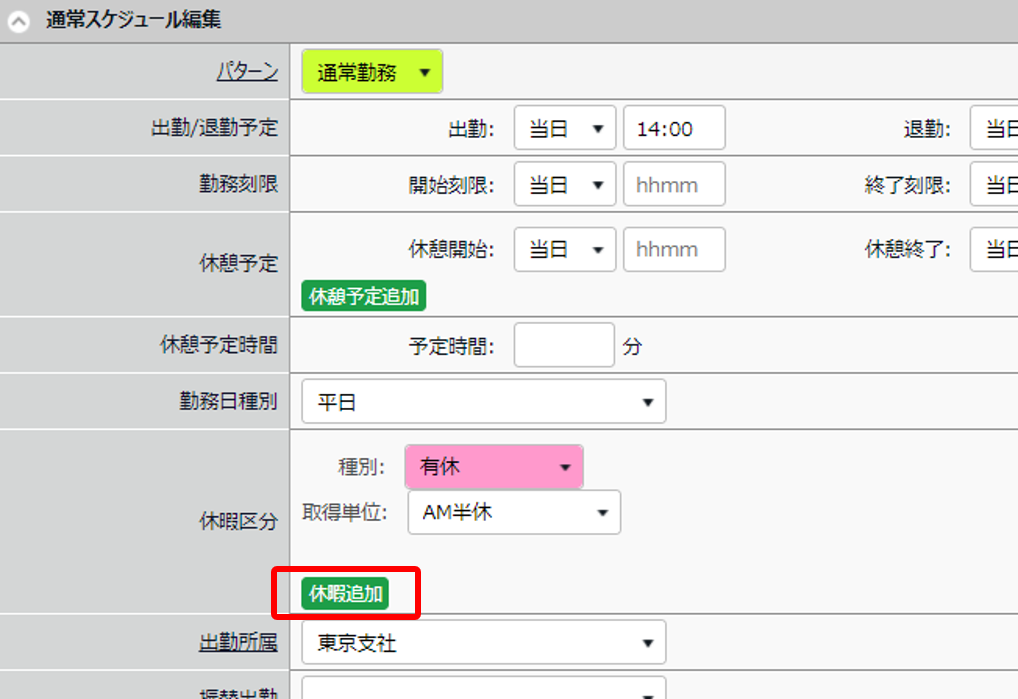Click the 予定時間 minutes input field
Image resolution: width=1018 pixels, height=699 pixels.
point(564,345)
